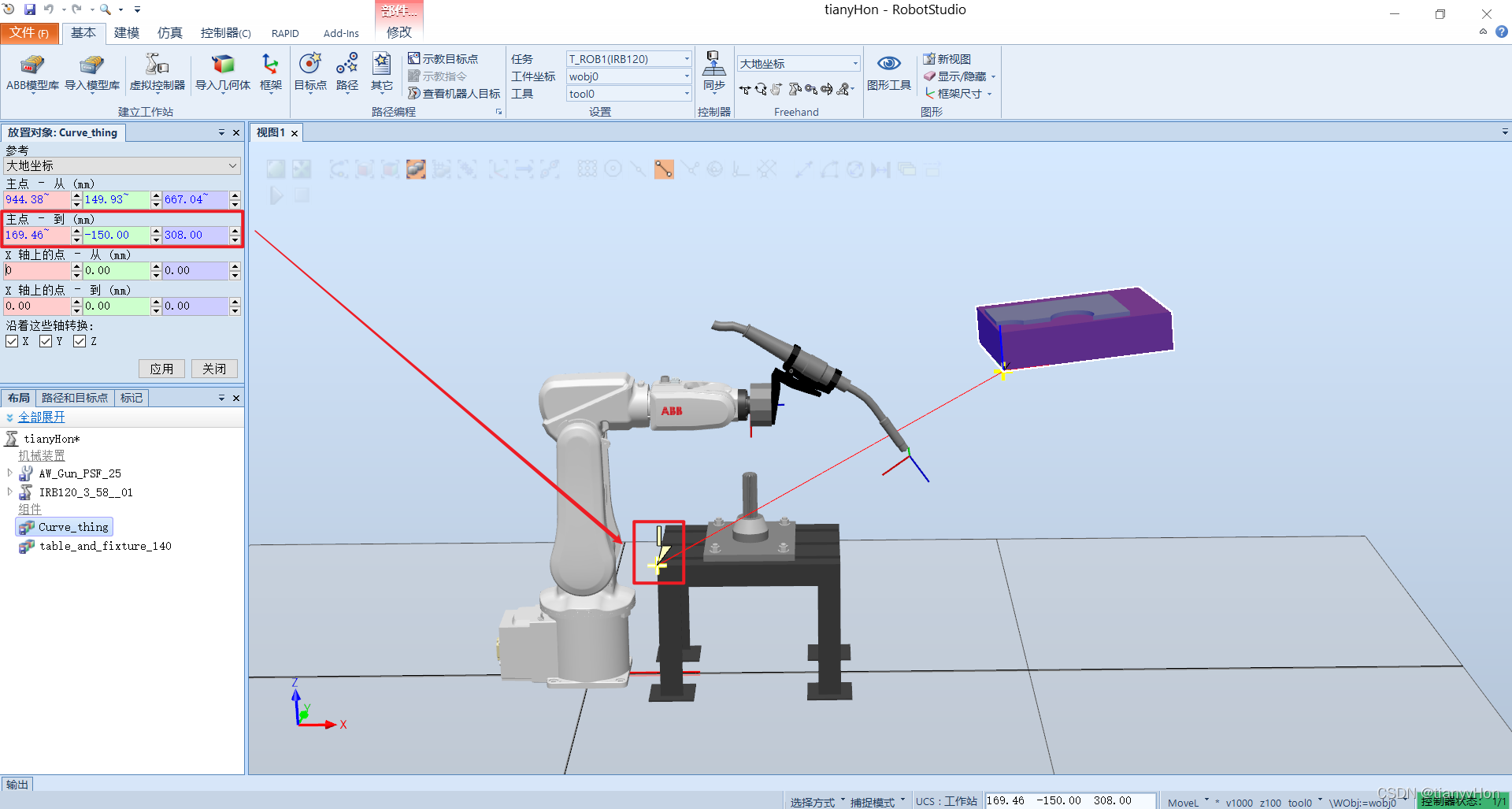Image resolution: width=1512 pixels, height=809 pixels.
Task: Open the 基本 (Home) ribbon tab
Action: click(x=83, y=33)
